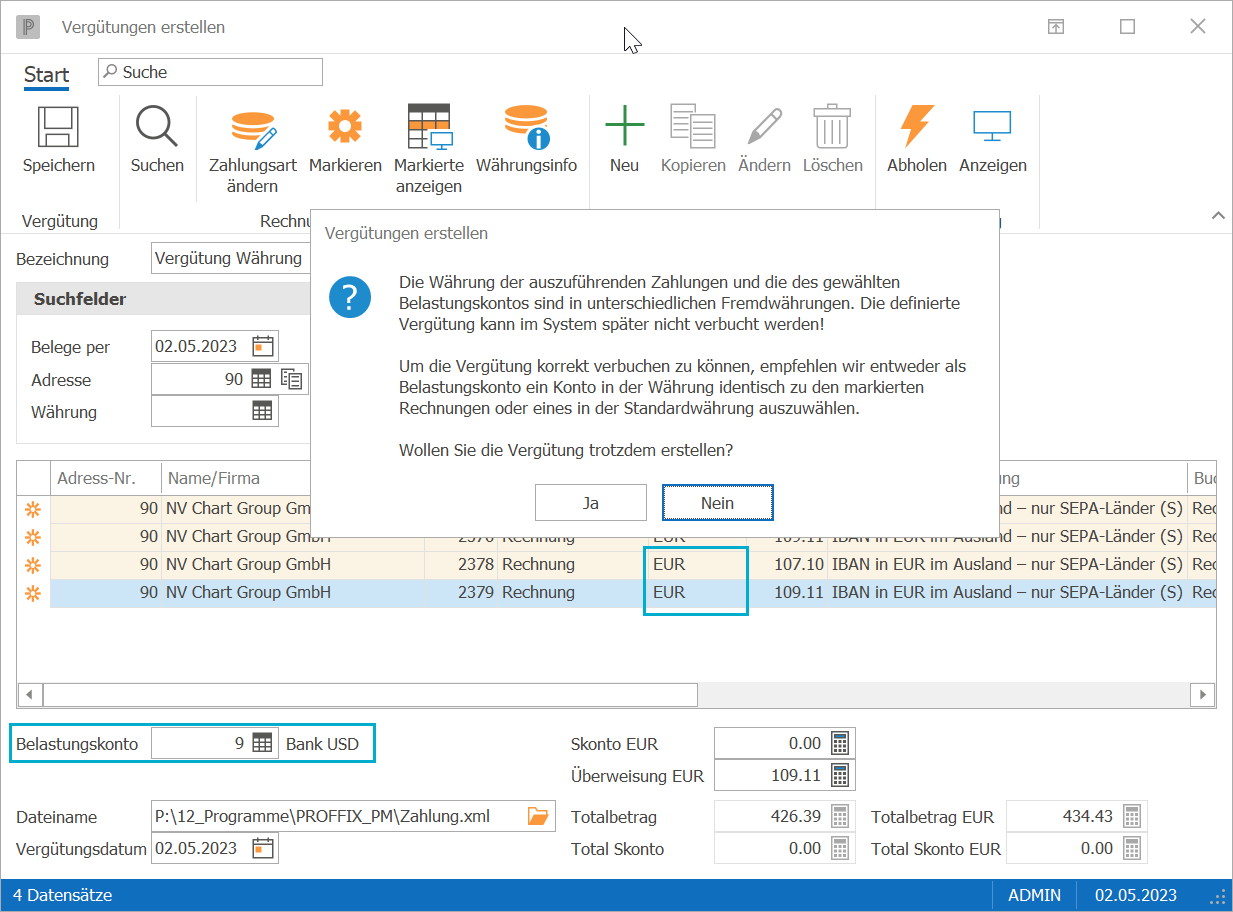Click the Markieren gear icon
This screenshot has width=1233, height=912.
coord(345,127)
